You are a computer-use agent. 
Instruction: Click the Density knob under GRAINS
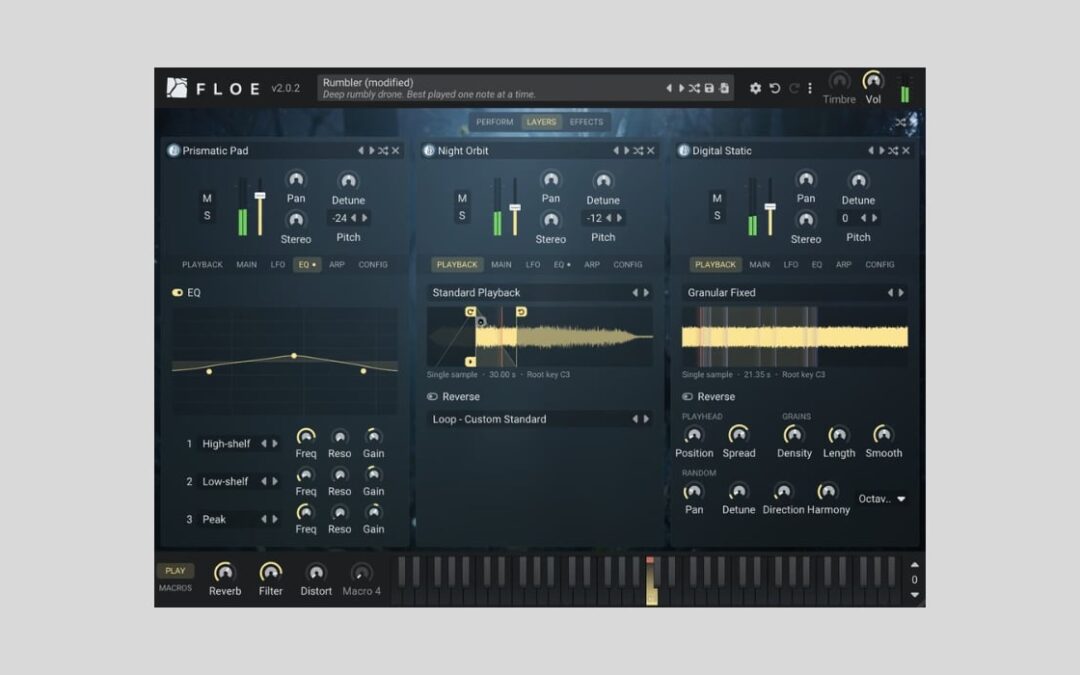[793, 435]
